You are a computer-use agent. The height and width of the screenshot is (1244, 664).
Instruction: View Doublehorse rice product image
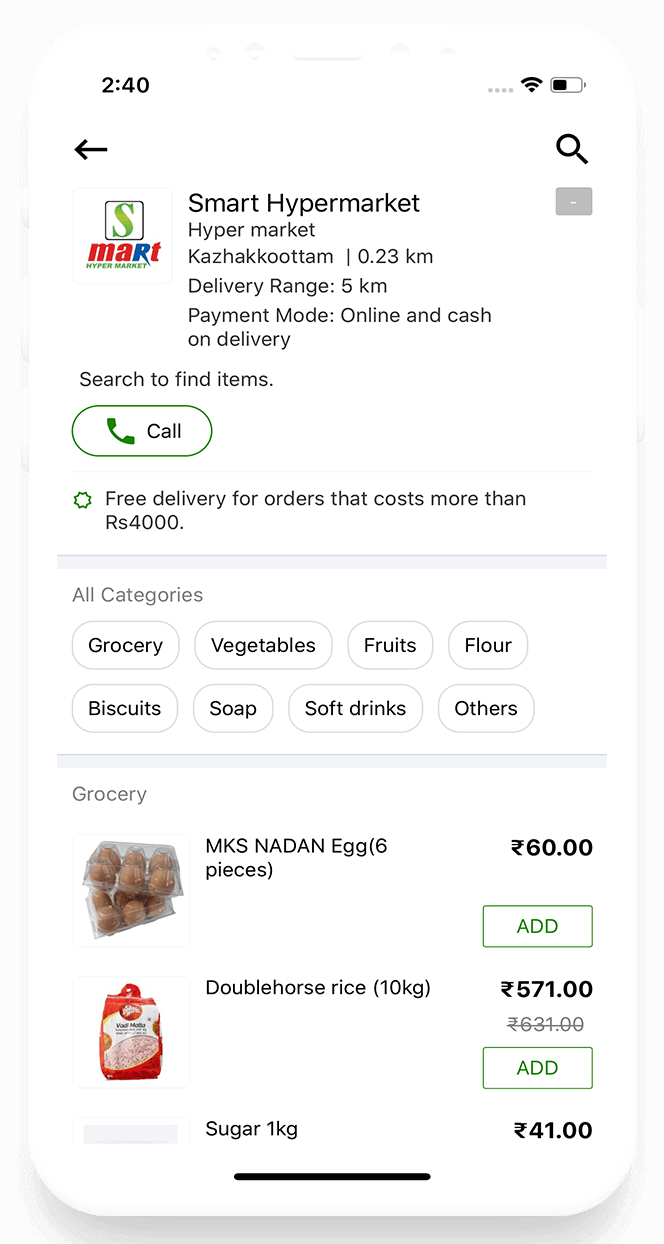coord(131,1032)
